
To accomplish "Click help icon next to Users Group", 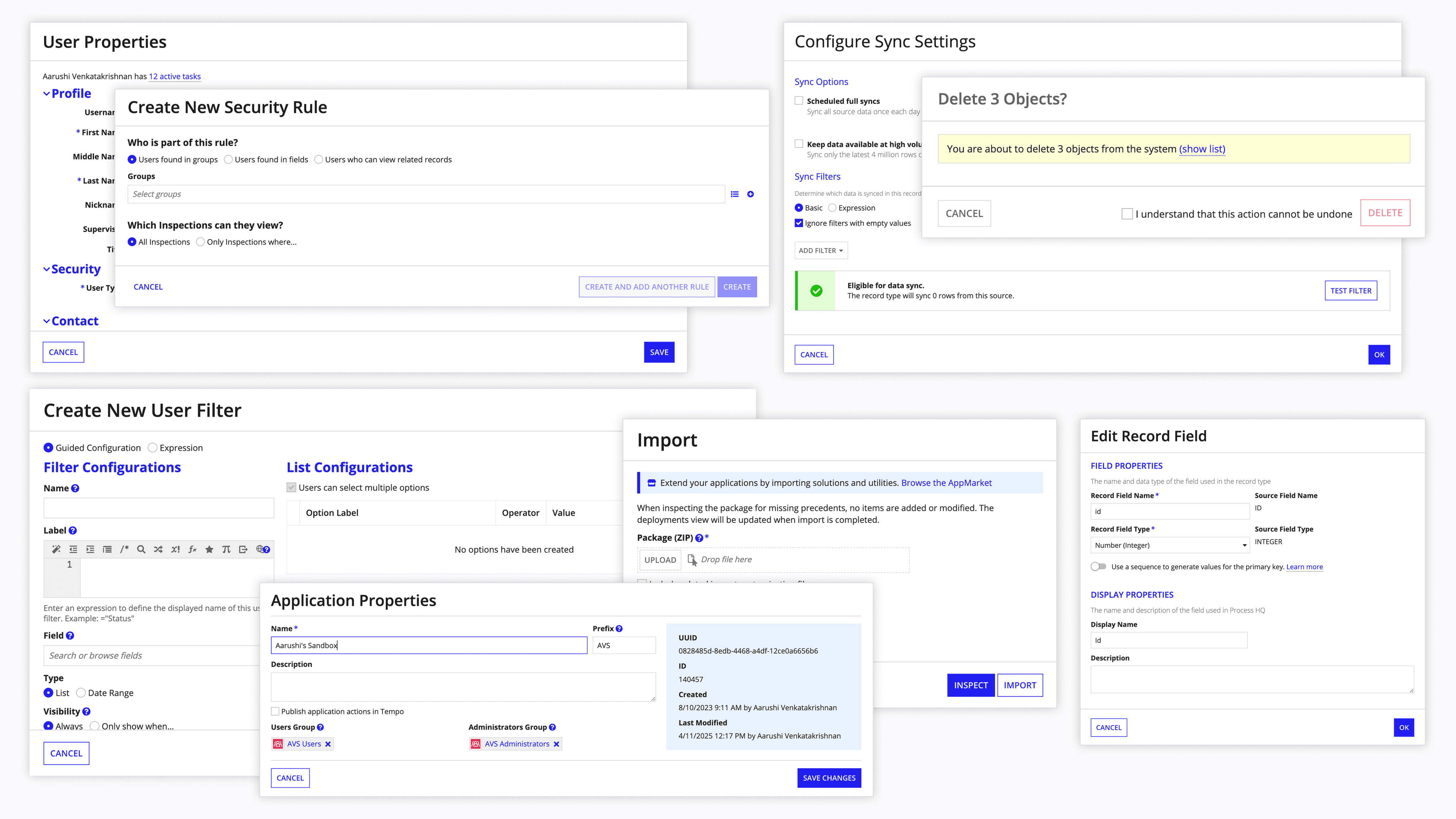I will [x=320, y=727].
